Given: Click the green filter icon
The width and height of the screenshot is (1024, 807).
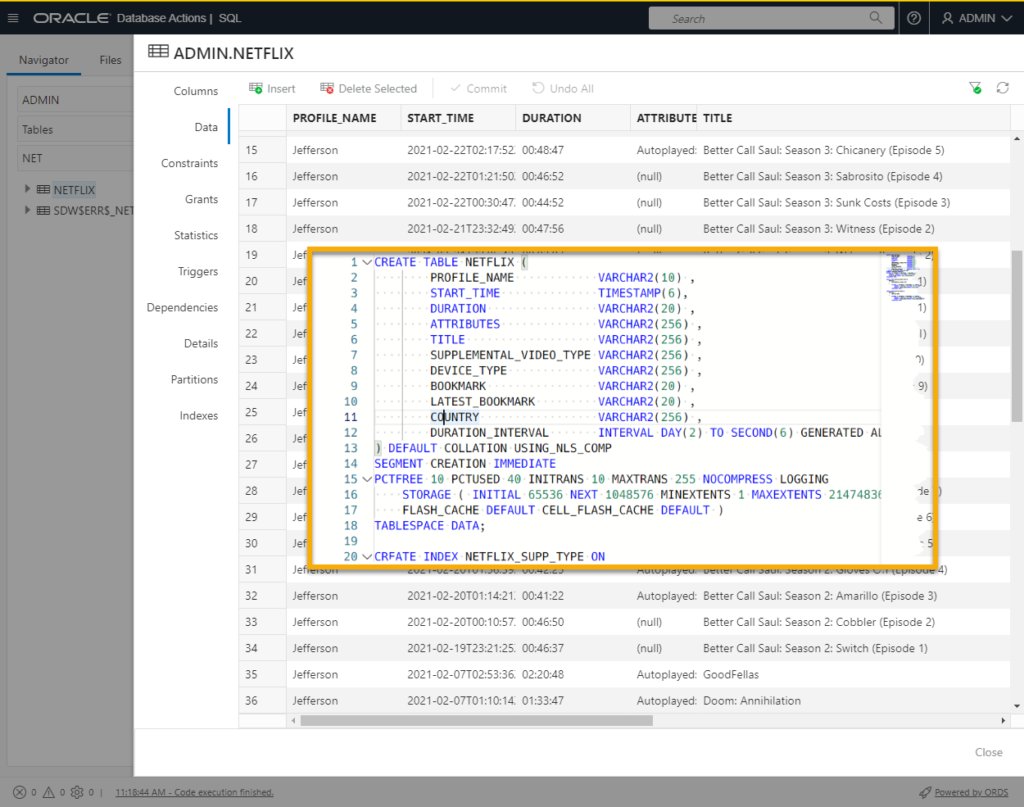Looking at the screenshot, I should pos(975,87).
